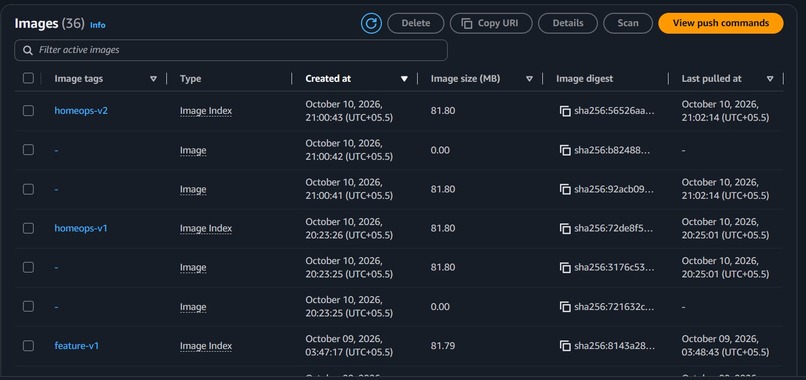Copy digest sha256:56526aa of homeops-v2
This screenshot has width=806, height=380.
pyautogui.click(x=565, y=111)
